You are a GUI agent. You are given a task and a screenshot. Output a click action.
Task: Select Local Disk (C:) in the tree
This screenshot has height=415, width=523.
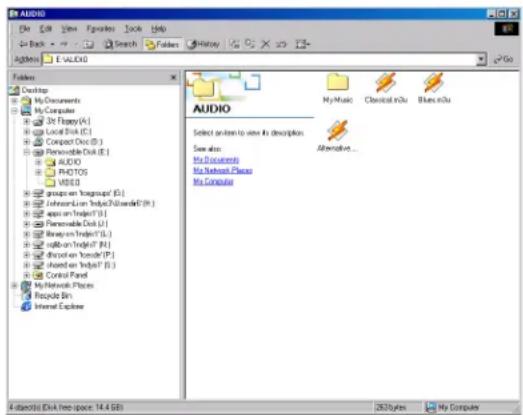tap(69, 131)
